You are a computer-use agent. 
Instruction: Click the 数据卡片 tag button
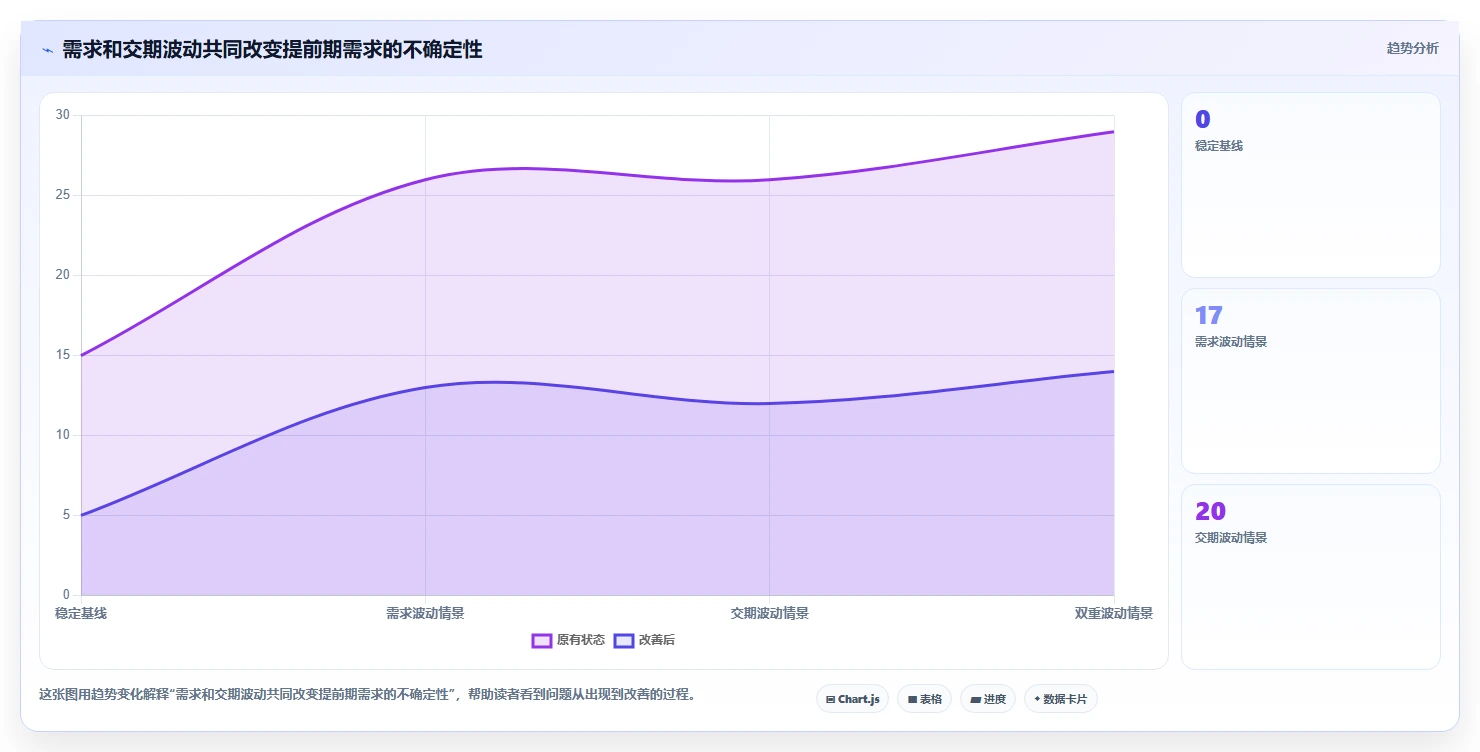[x=1060, y=699]
